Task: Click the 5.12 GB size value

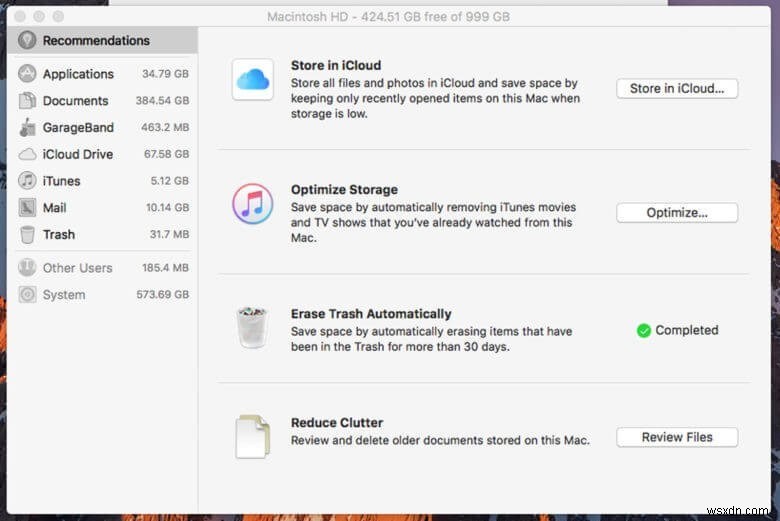Action: click(x=170, y=181)
